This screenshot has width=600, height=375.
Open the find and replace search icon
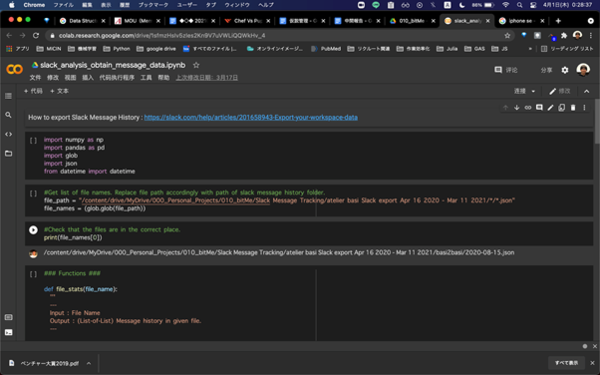pyautogui.click(x=8, y=115)
